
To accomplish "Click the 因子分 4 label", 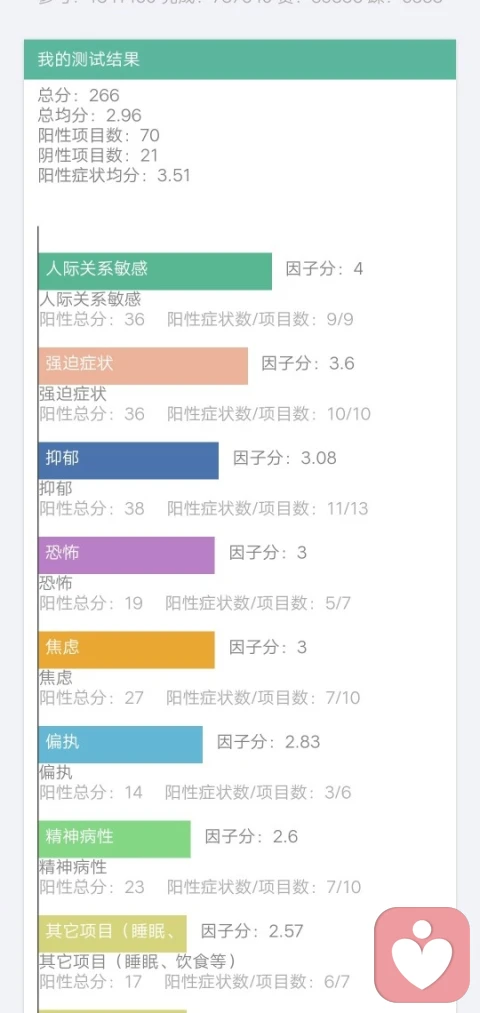I will pyautogui.click(x=324, y=269).
